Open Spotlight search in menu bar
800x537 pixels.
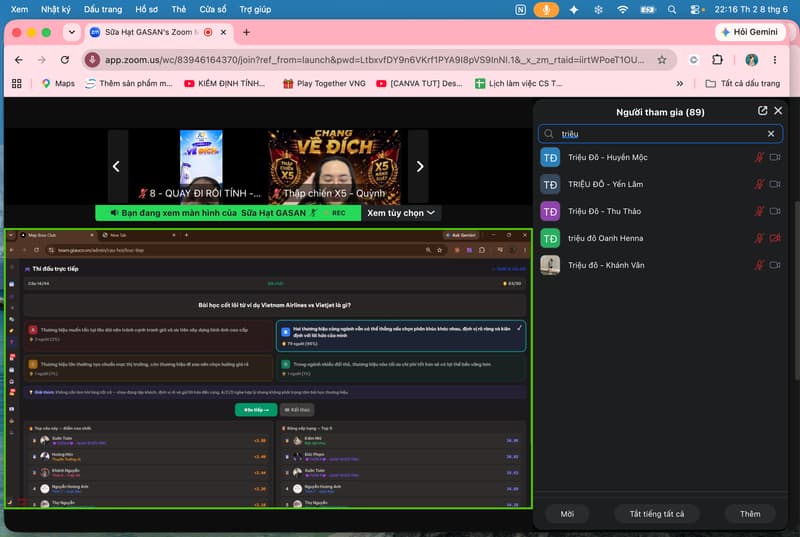671,9
